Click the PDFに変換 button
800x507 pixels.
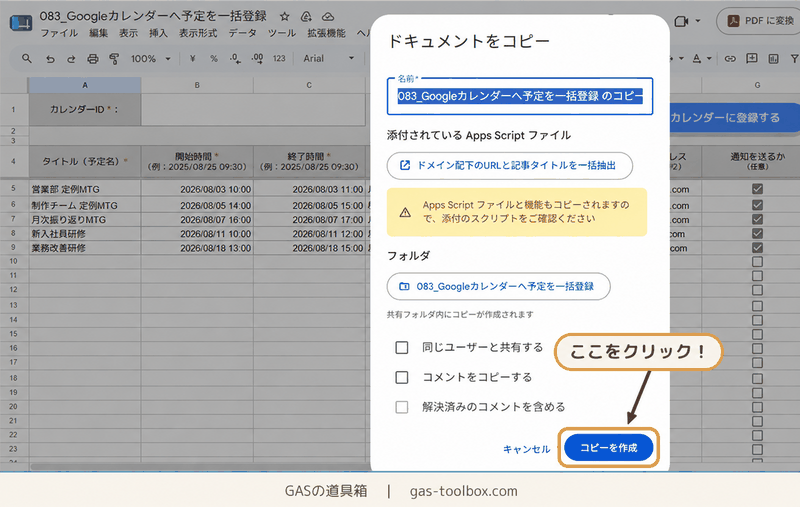[x=760, y=21]
